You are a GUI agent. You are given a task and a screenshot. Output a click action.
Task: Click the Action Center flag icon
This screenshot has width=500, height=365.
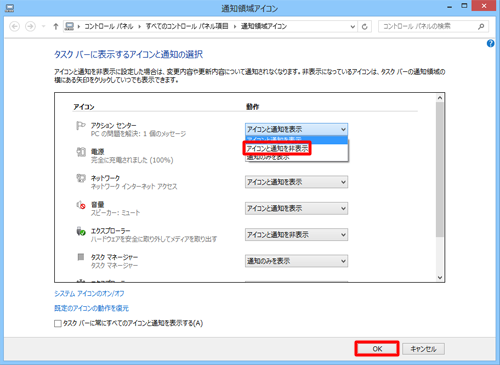[80, 126]
